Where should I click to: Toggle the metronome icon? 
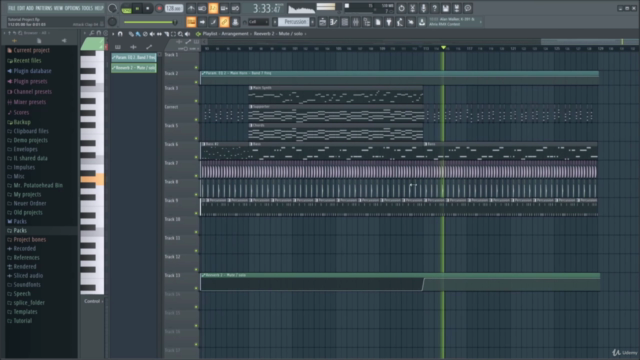(x=191, y=8)
